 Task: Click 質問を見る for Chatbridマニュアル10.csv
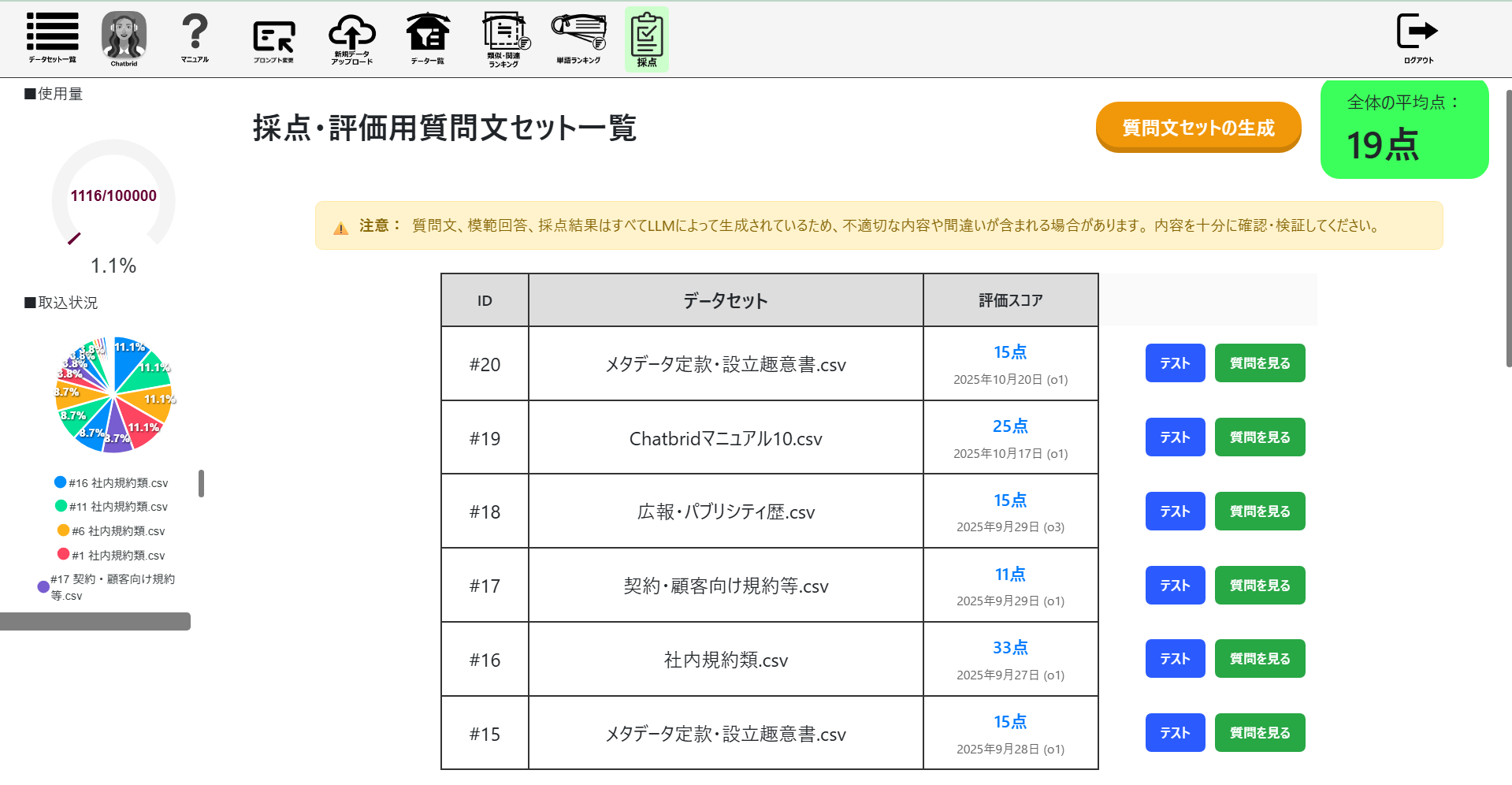tap(1259, 437)
